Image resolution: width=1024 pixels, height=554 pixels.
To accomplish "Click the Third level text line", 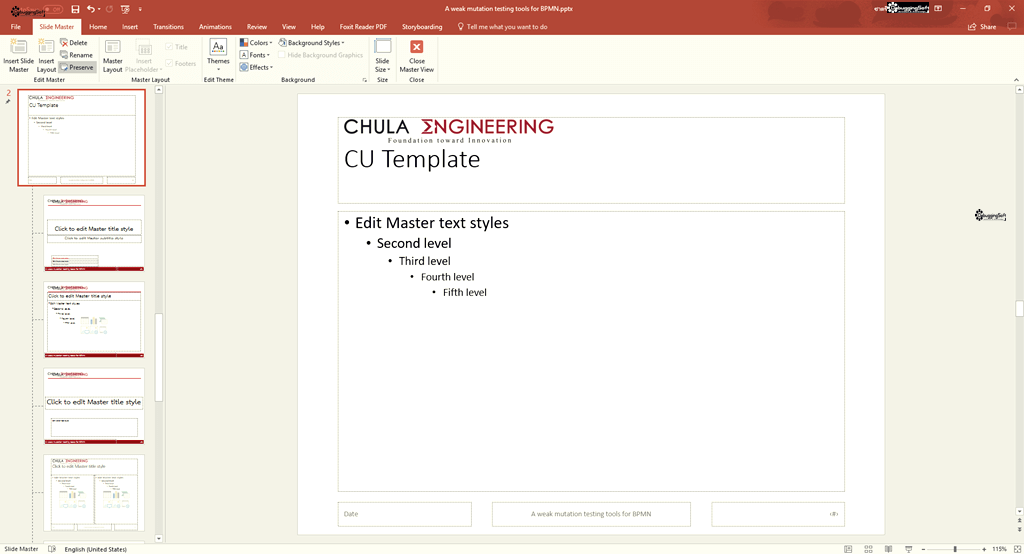I will tap(424, 261).
